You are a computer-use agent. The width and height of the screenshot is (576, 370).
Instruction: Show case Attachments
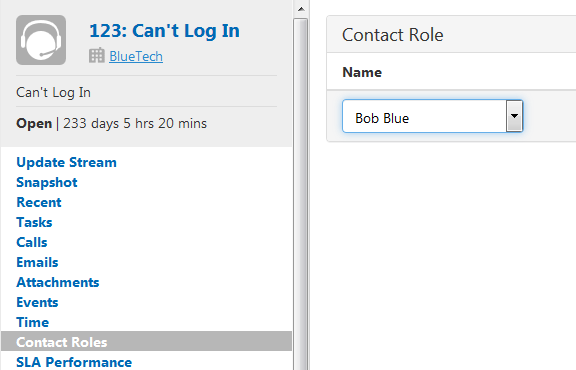point(58,282)
